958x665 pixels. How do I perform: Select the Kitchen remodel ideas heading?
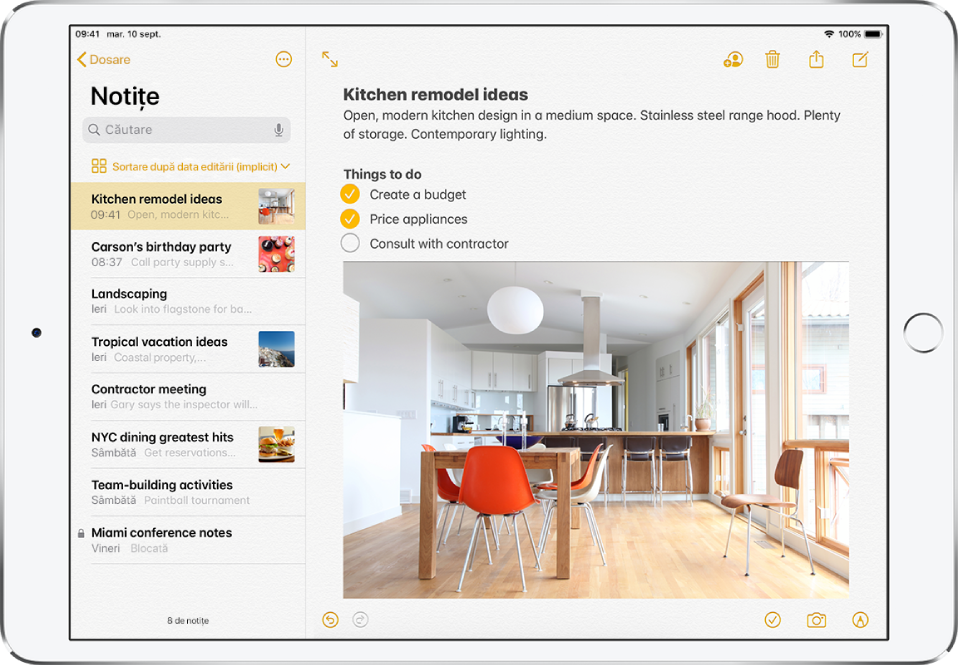point(436,95)
